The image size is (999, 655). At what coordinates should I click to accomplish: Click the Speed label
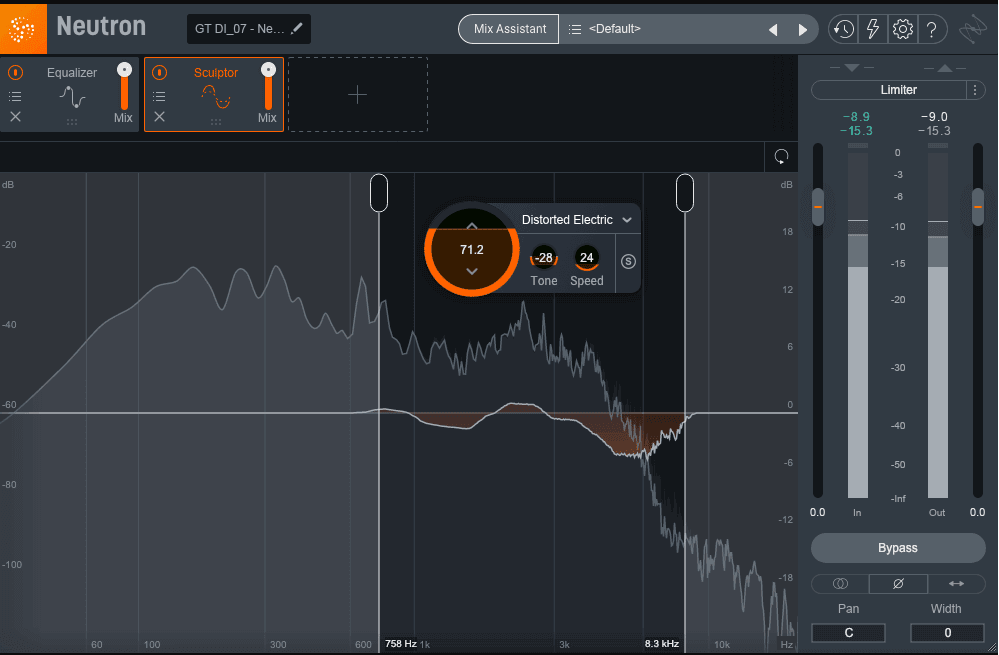point(586,281)
